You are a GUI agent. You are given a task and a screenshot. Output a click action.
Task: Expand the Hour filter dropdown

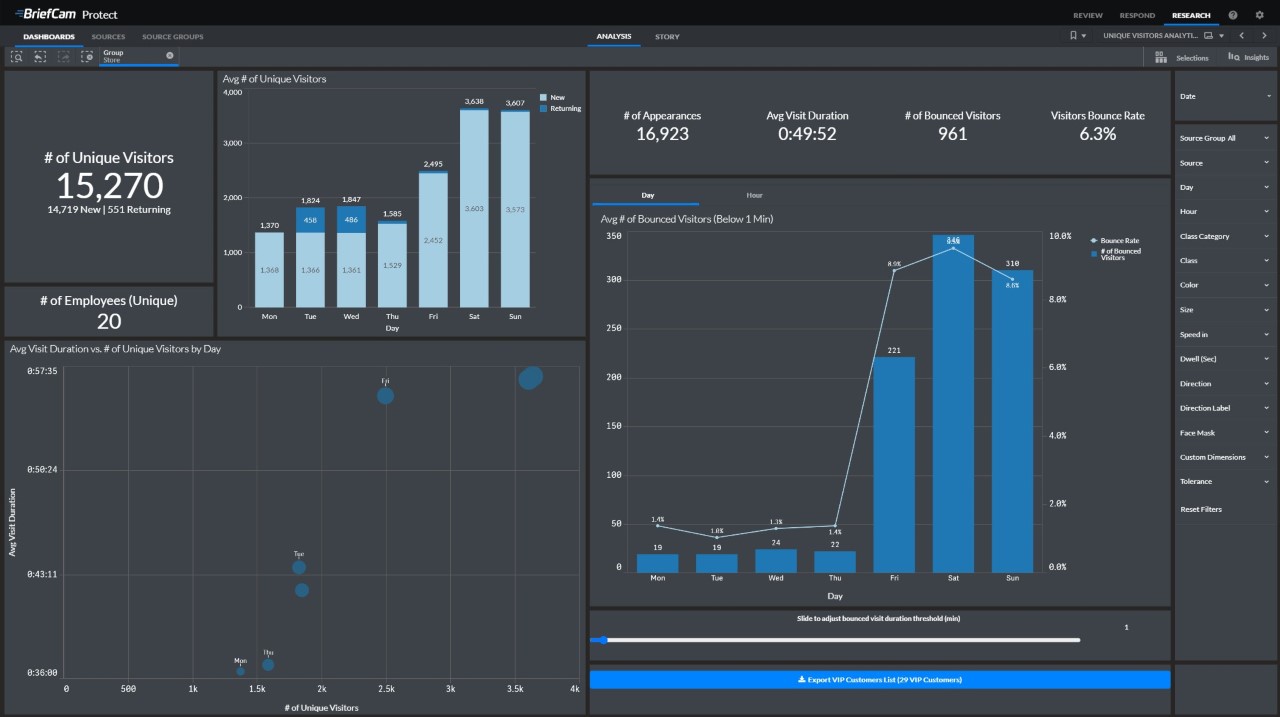coord(1223,212)
